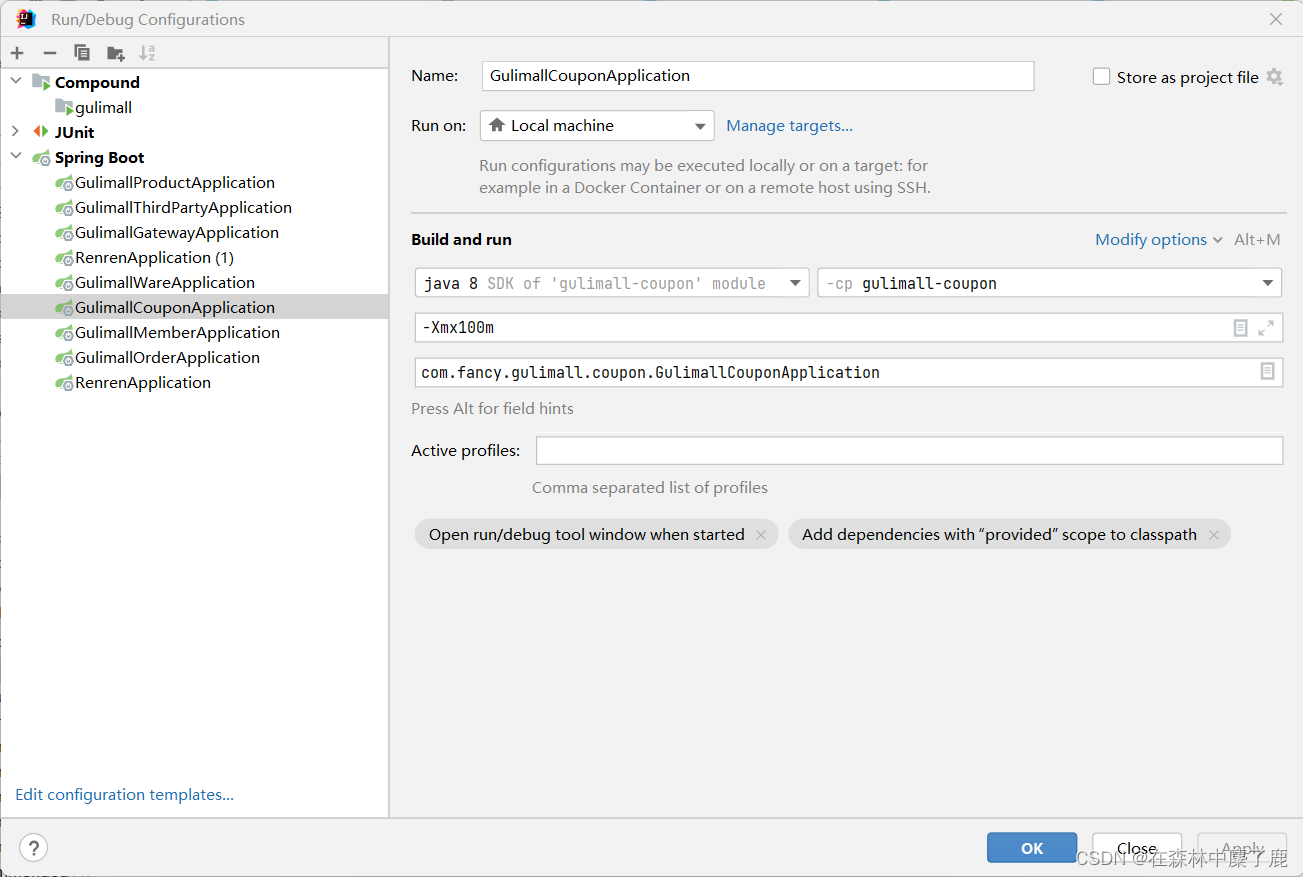Remove the Open run/debug tool window option
Image resolution: width=1303 pixels, height=877 pixels.
point(761,535)
